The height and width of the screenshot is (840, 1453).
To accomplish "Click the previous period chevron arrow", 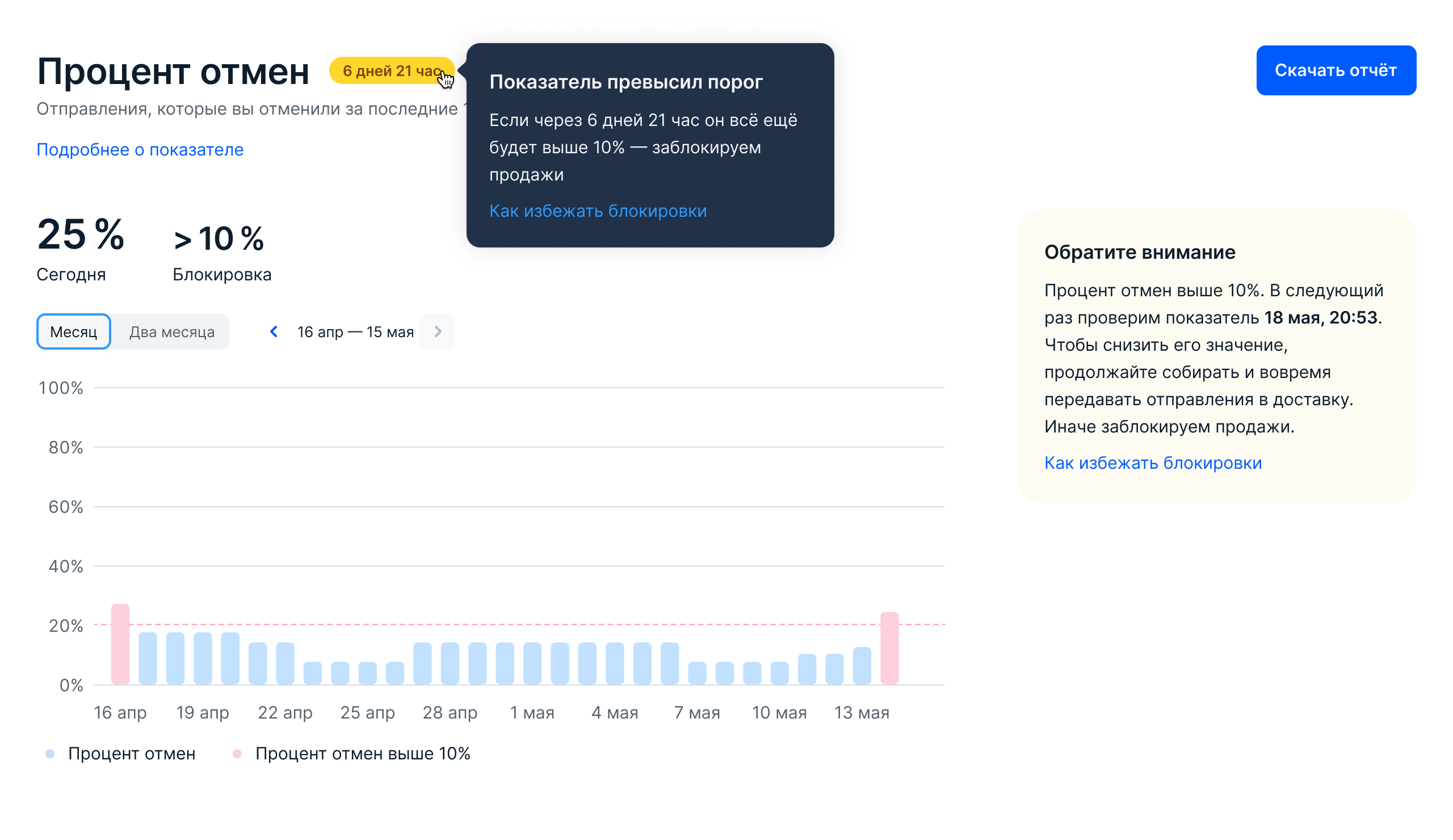I will 274,331.
